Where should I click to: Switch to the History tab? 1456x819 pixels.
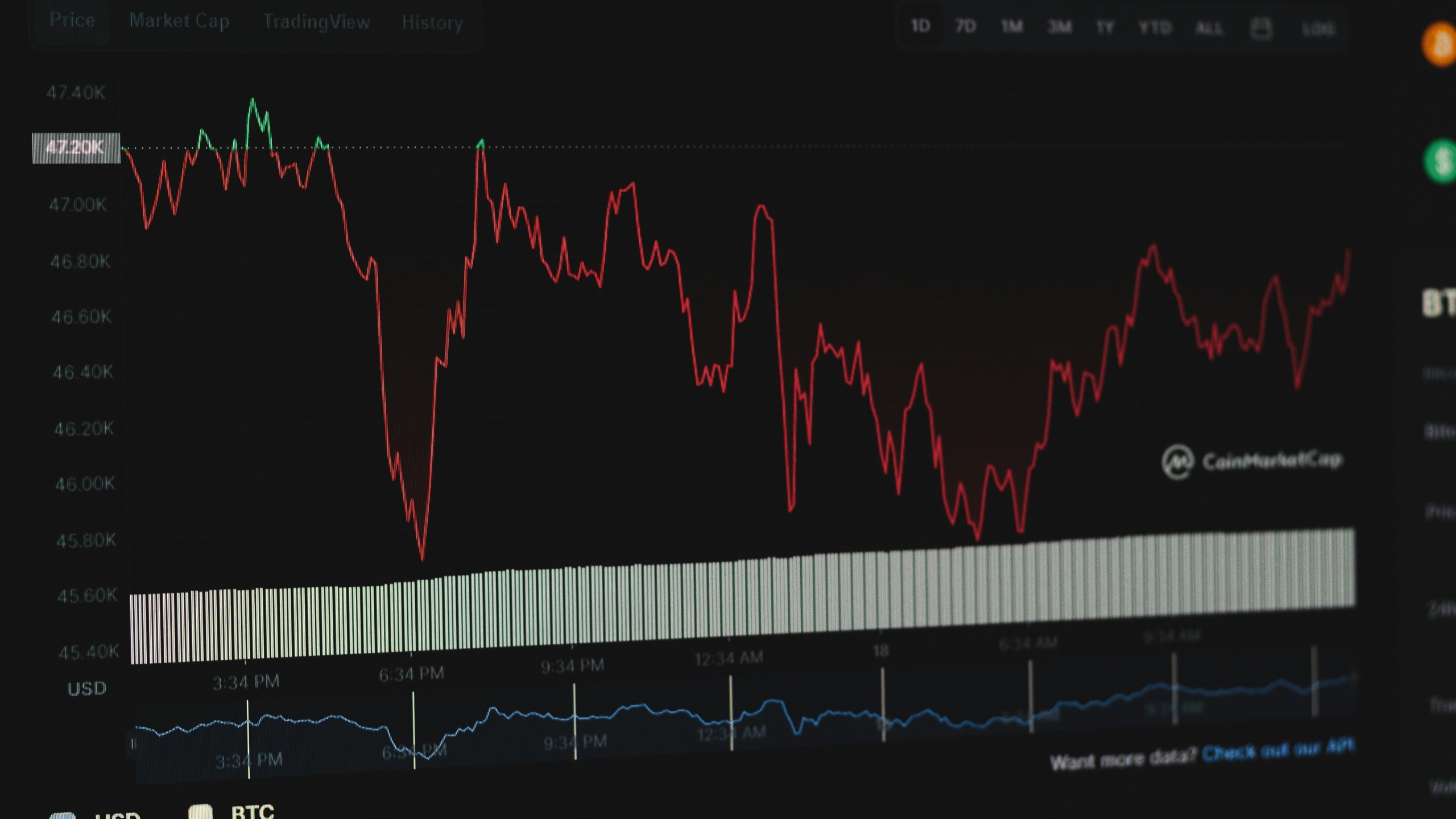pyautogui.click(x=433, y=24)
